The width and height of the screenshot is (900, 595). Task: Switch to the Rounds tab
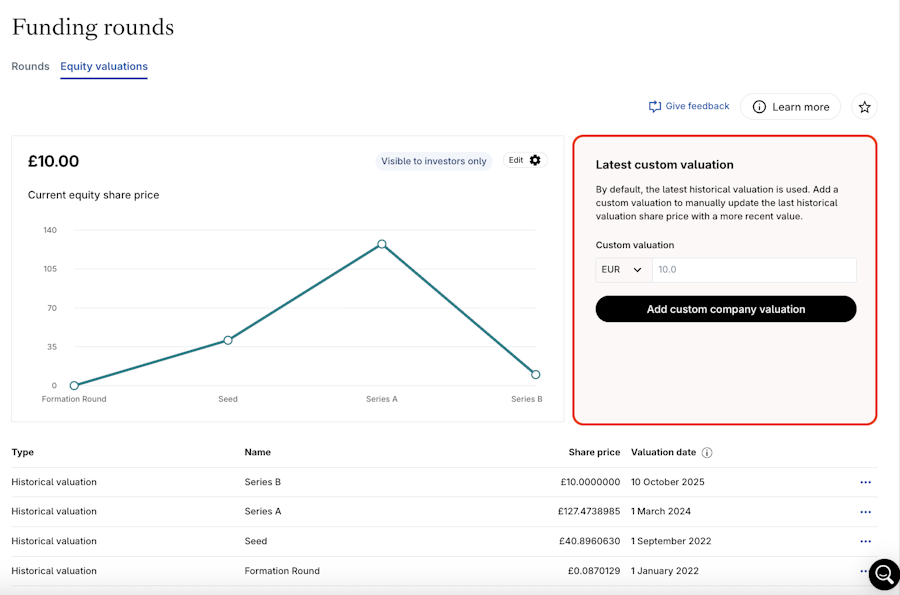coord(30,67)
